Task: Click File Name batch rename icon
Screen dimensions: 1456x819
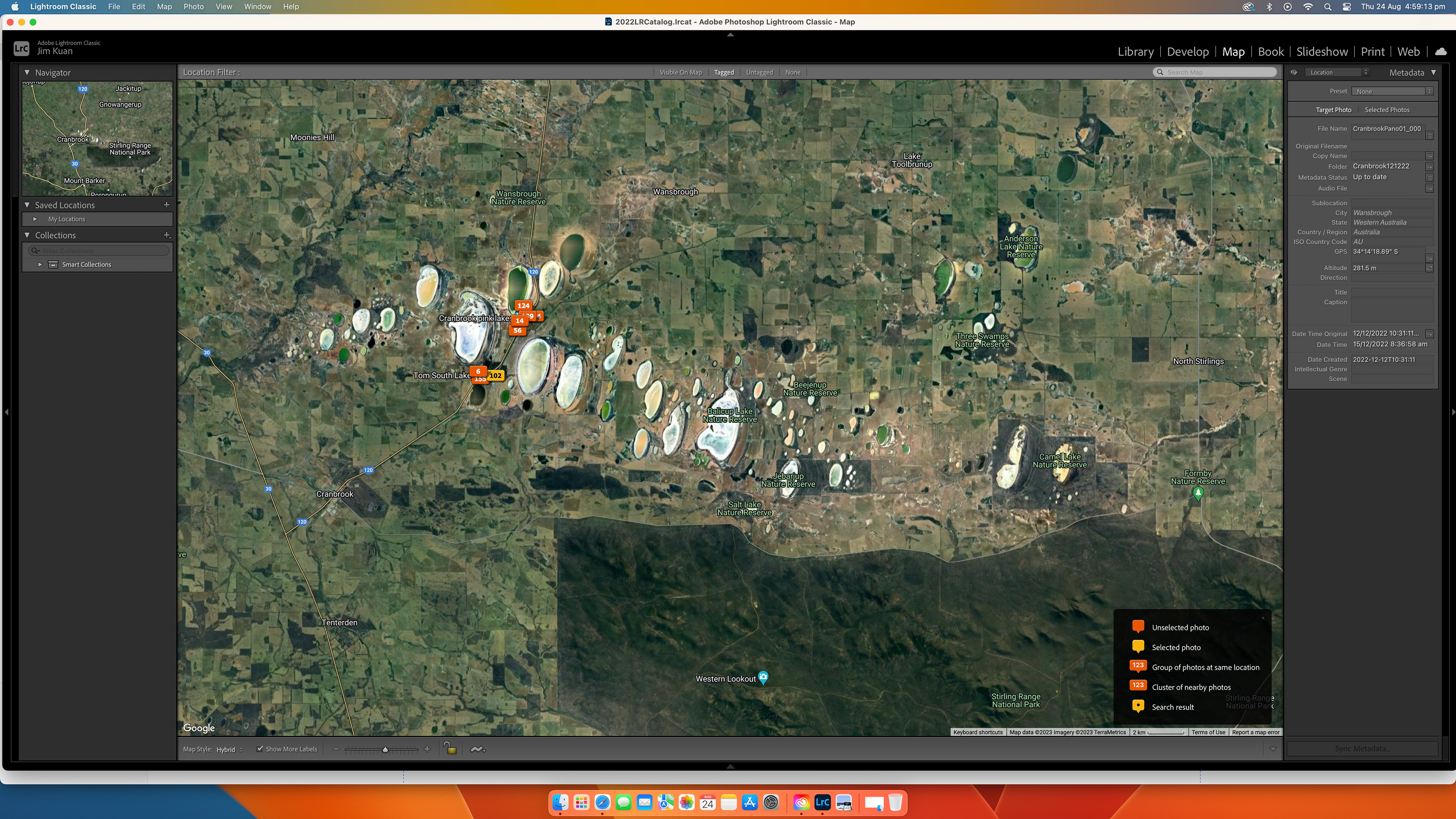Action: click(1429, 135)
